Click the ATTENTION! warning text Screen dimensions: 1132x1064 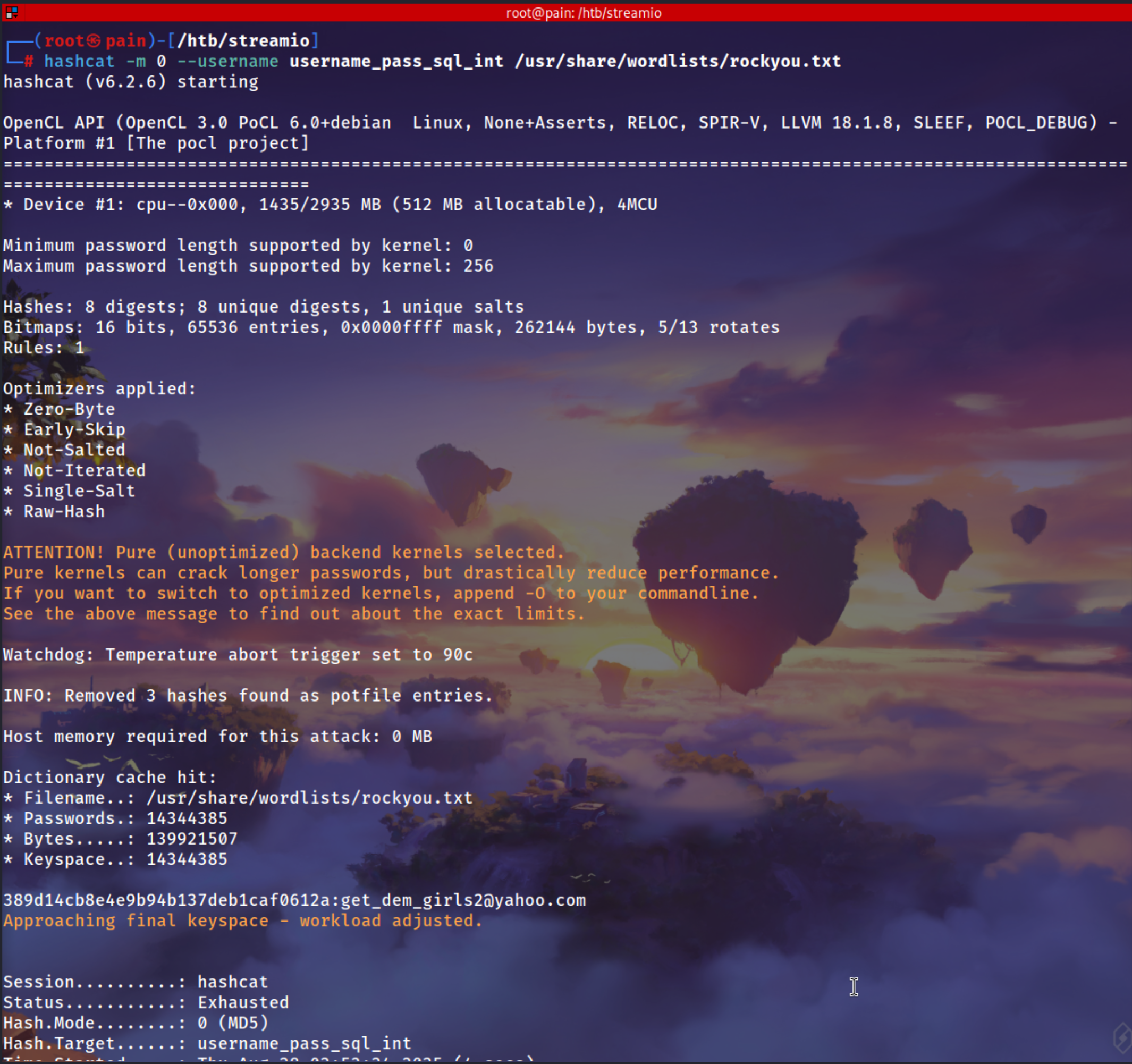[x=54, y=552]
